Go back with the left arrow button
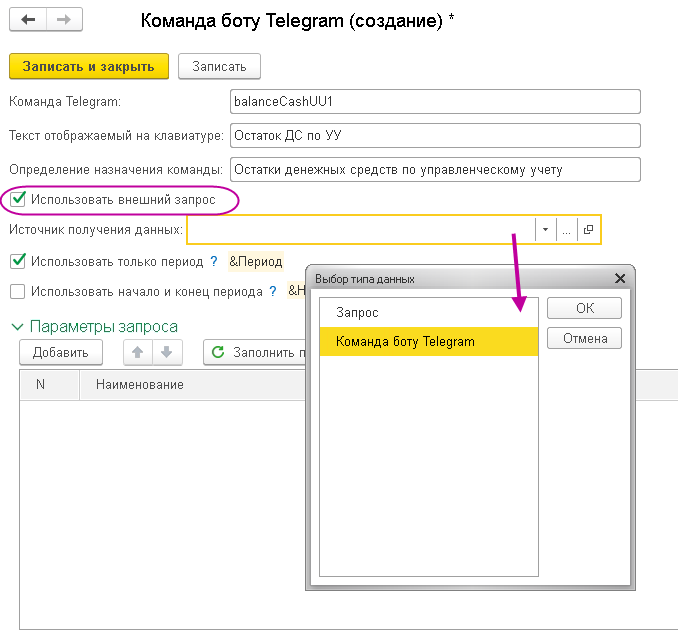678x638 pixels. 28,19
